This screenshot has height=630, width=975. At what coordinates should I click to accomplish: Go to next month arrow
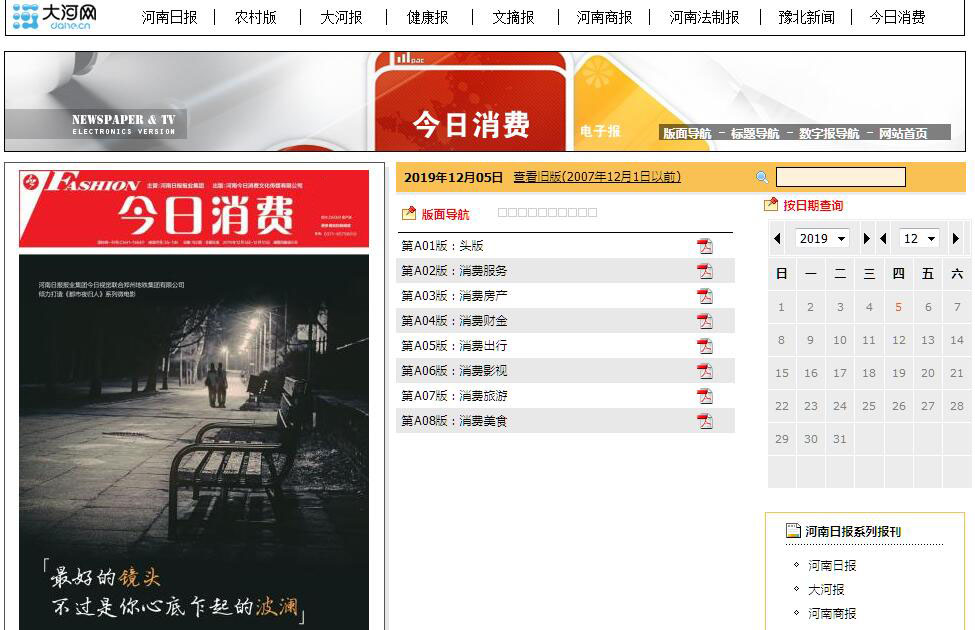click(956, 239)
